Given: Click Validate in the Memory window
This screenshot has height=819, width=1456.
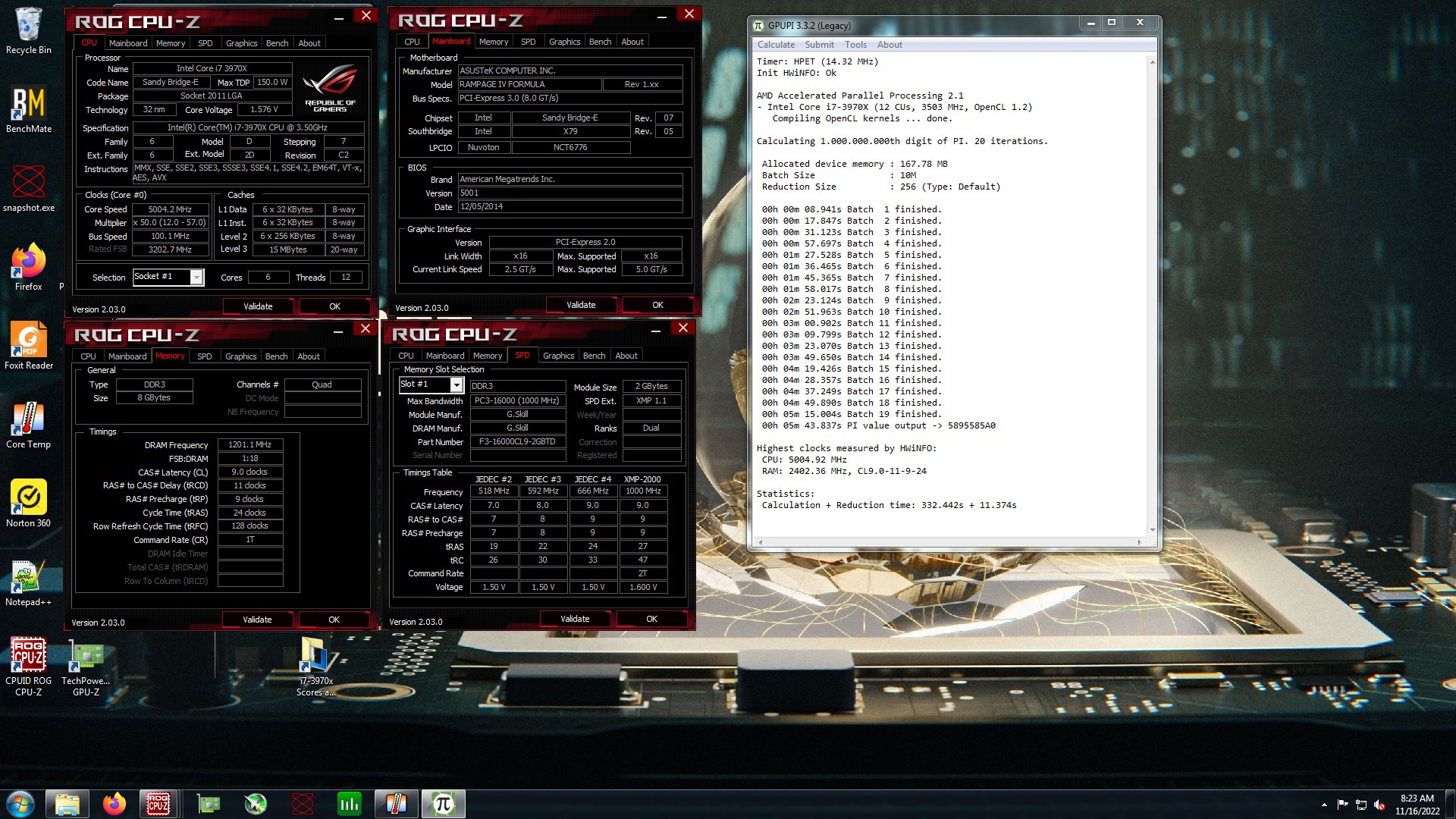Looking at the screenshot, I should (257, 620).
